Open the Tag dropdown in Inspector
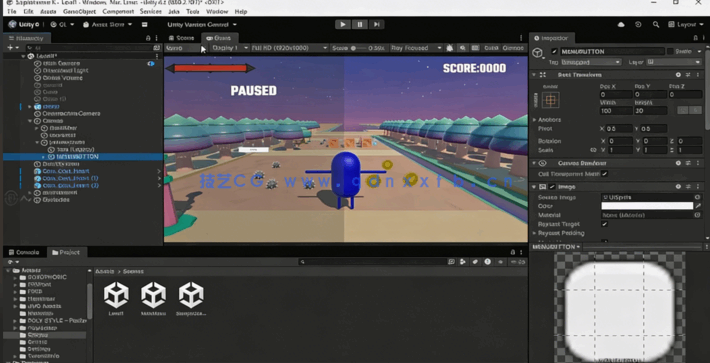This screenshot has width=710, height=363. tap(591, 62)
